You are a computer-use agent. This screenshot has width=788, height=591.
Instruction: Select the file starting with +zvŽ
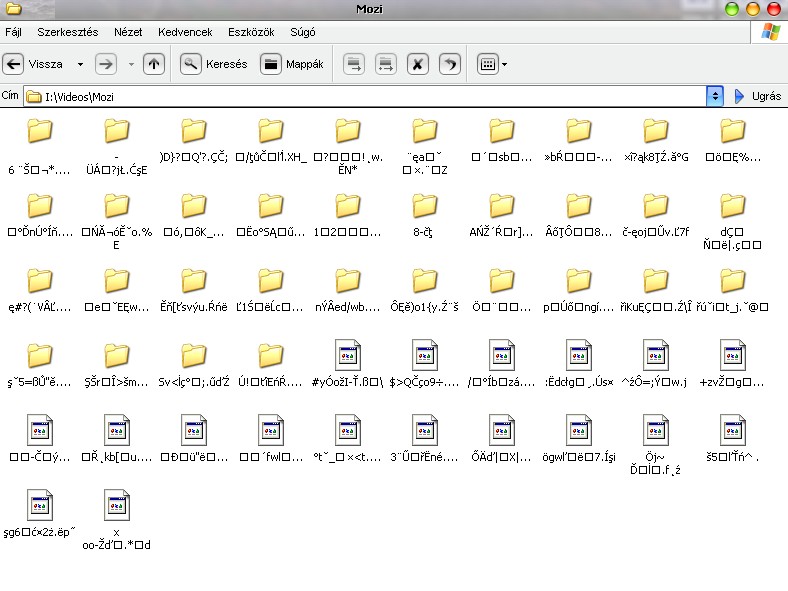click(732, 364)
